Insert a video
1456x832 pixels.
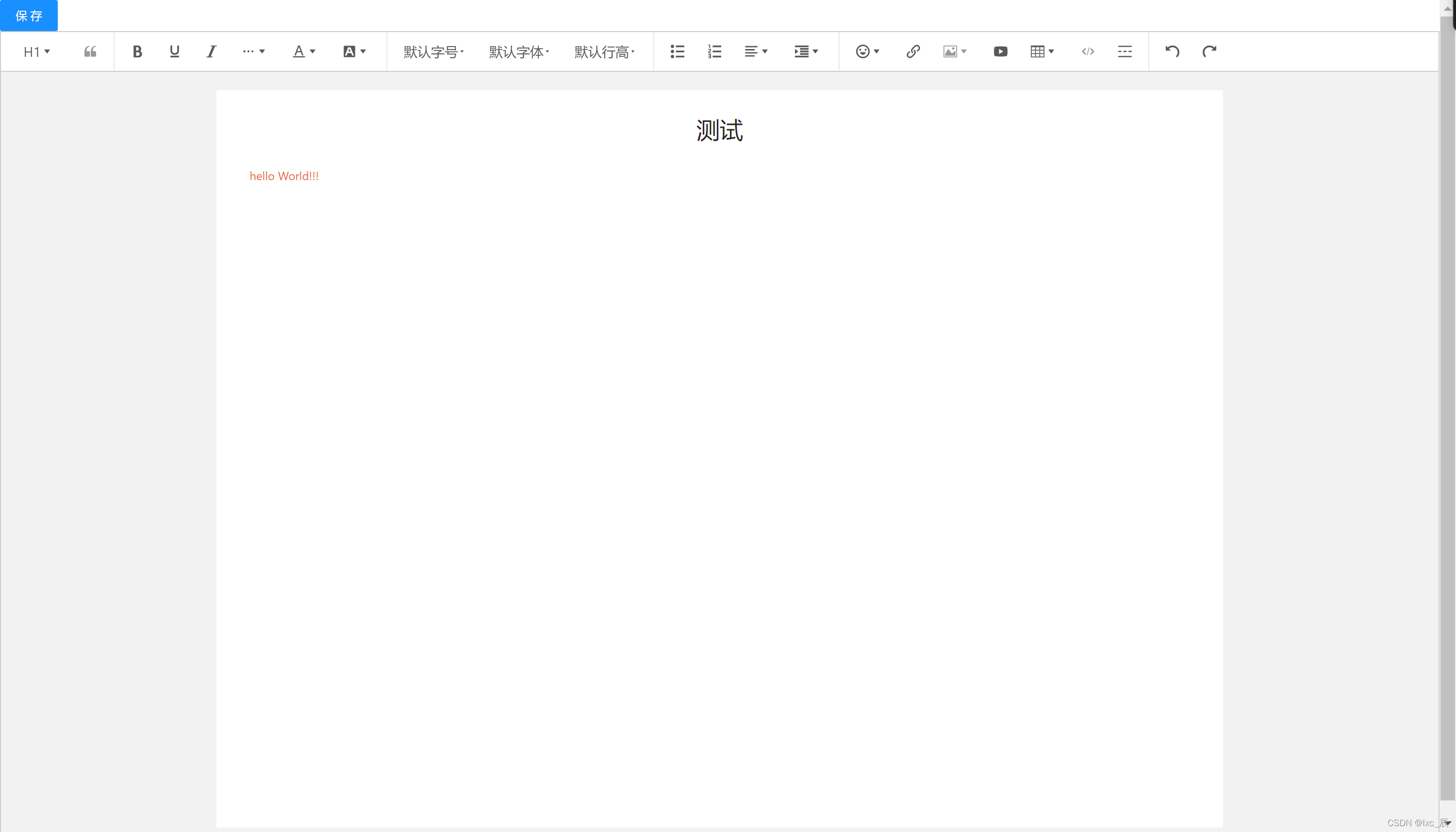(x=1000, y=52)
